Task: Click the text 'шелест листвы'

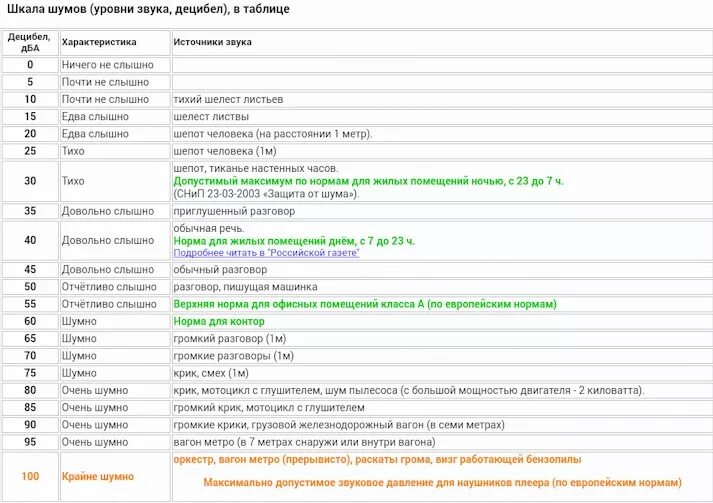Action: pos(211,117)
